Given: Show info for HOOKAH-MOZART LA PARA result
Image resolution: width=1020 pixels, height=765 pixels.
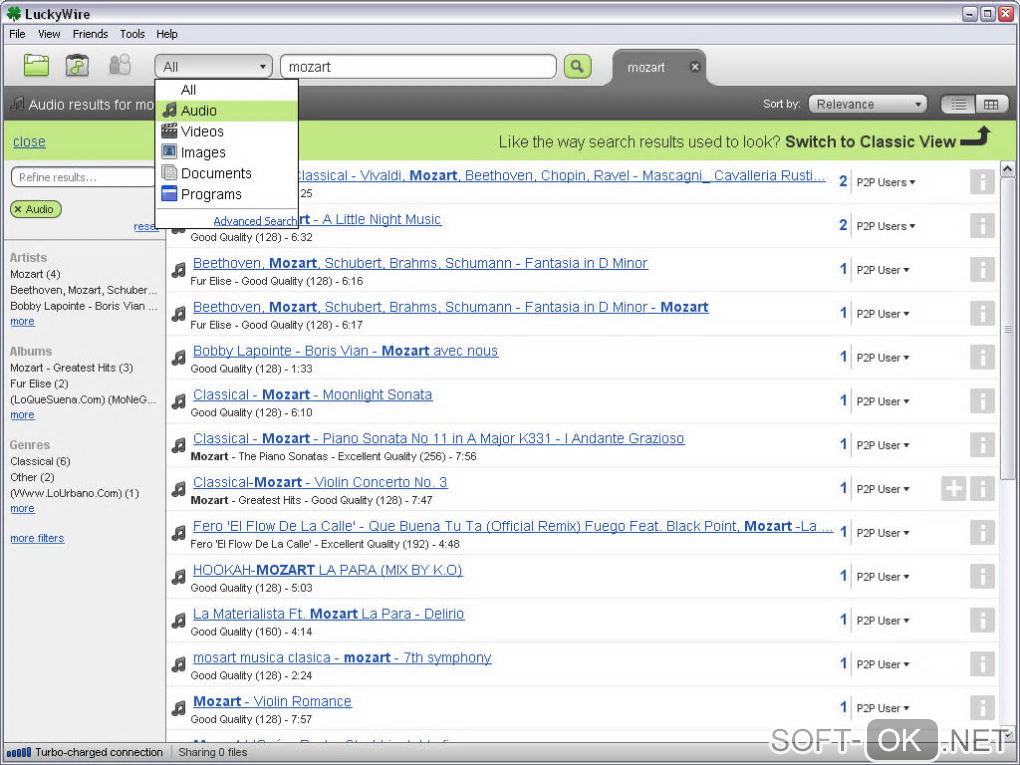Looking at the screenshot, I should pos(982,576).
